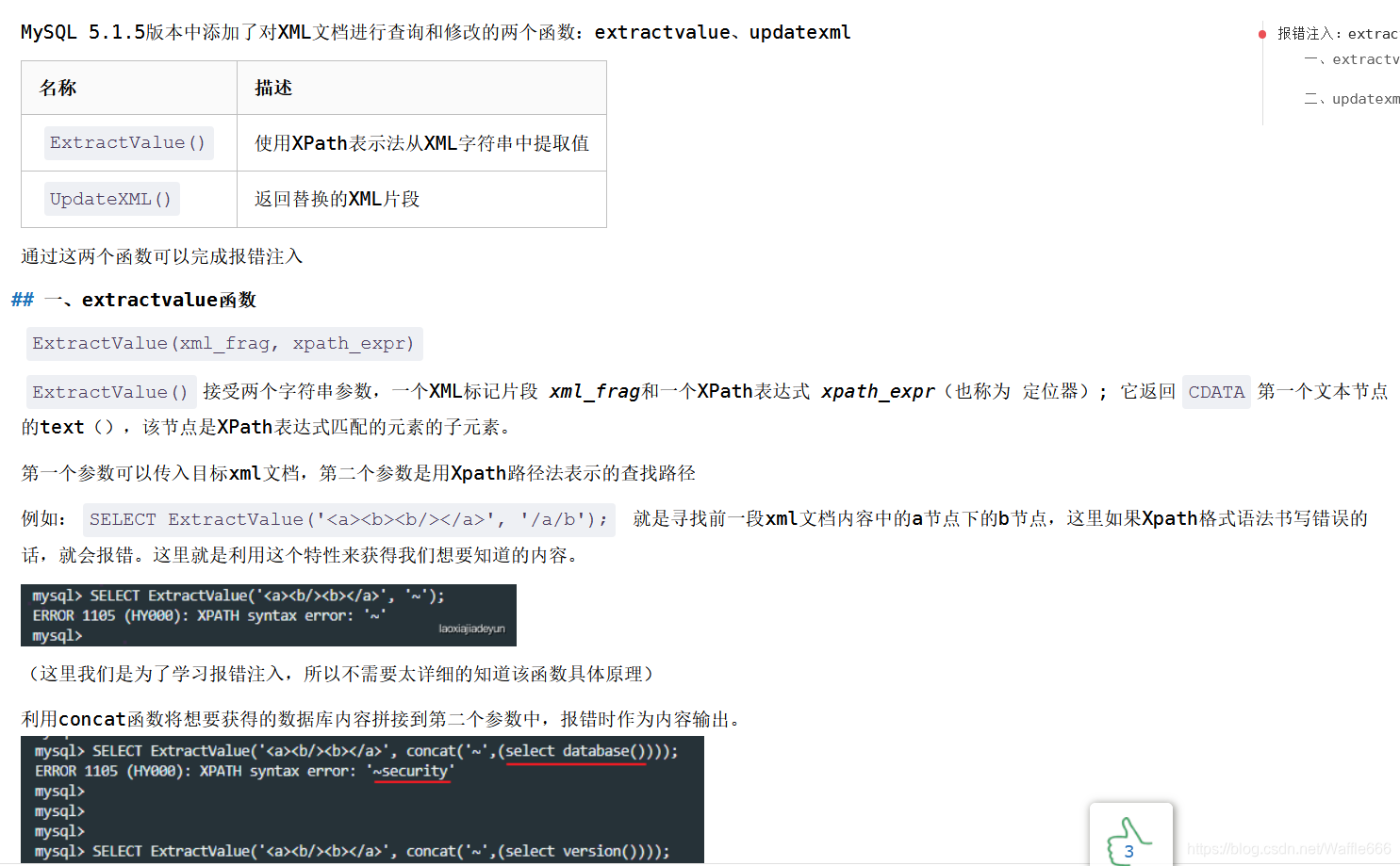Jump to '一、extractv' section in outline
Screen dimensions: 1400x866
[1352, 59]
